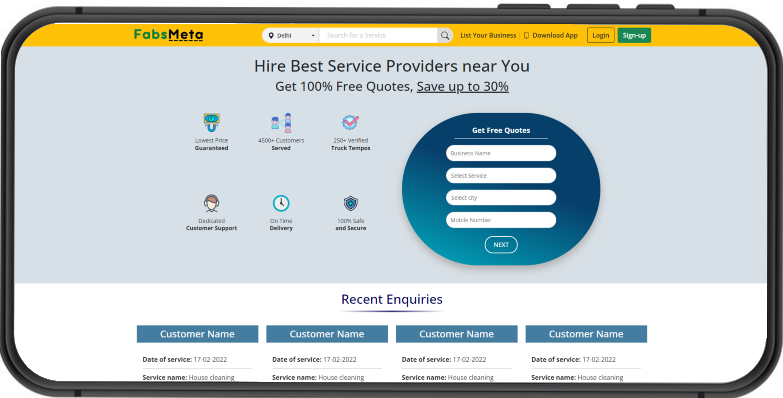This screenshot has height=398, width=783.
Task: Click the location pin icon beside Delhi
Action: tap(271, 35)
